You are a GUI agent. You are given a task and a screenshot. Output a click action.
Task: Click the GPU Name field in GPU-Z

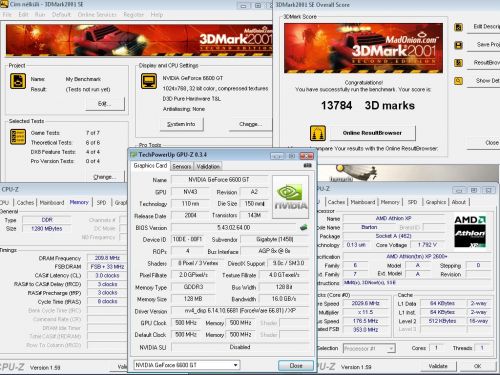pyautogui.click(x=219, y=180)
